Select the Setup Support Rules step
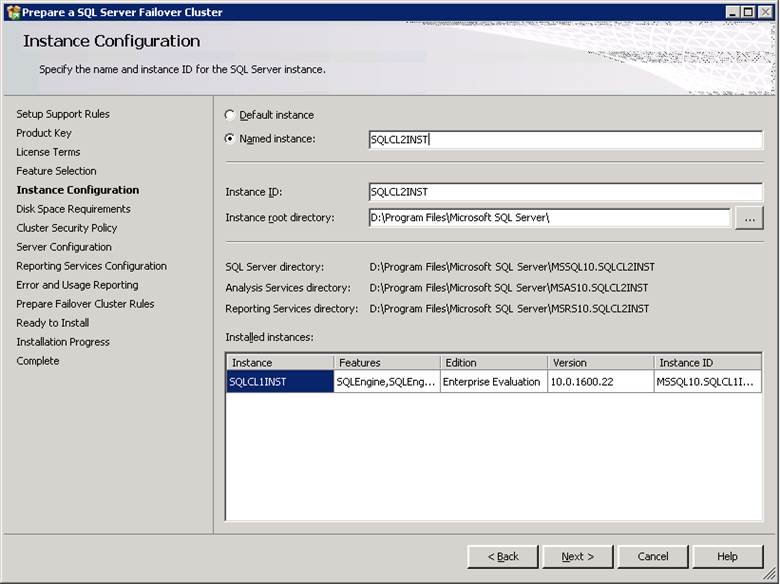The width and height of the screenshot is (780, 584). (63, 114)
